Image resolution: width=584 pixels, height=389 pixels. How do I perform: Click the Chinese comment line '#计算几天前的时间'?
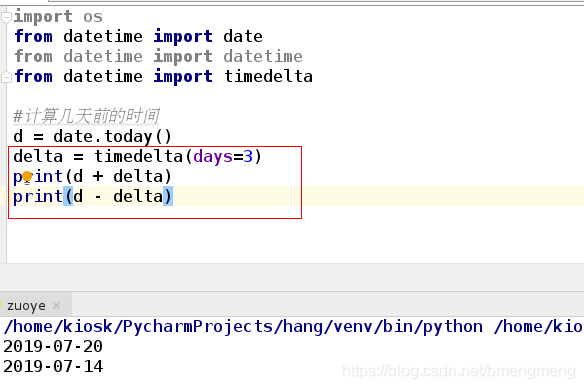86,116
